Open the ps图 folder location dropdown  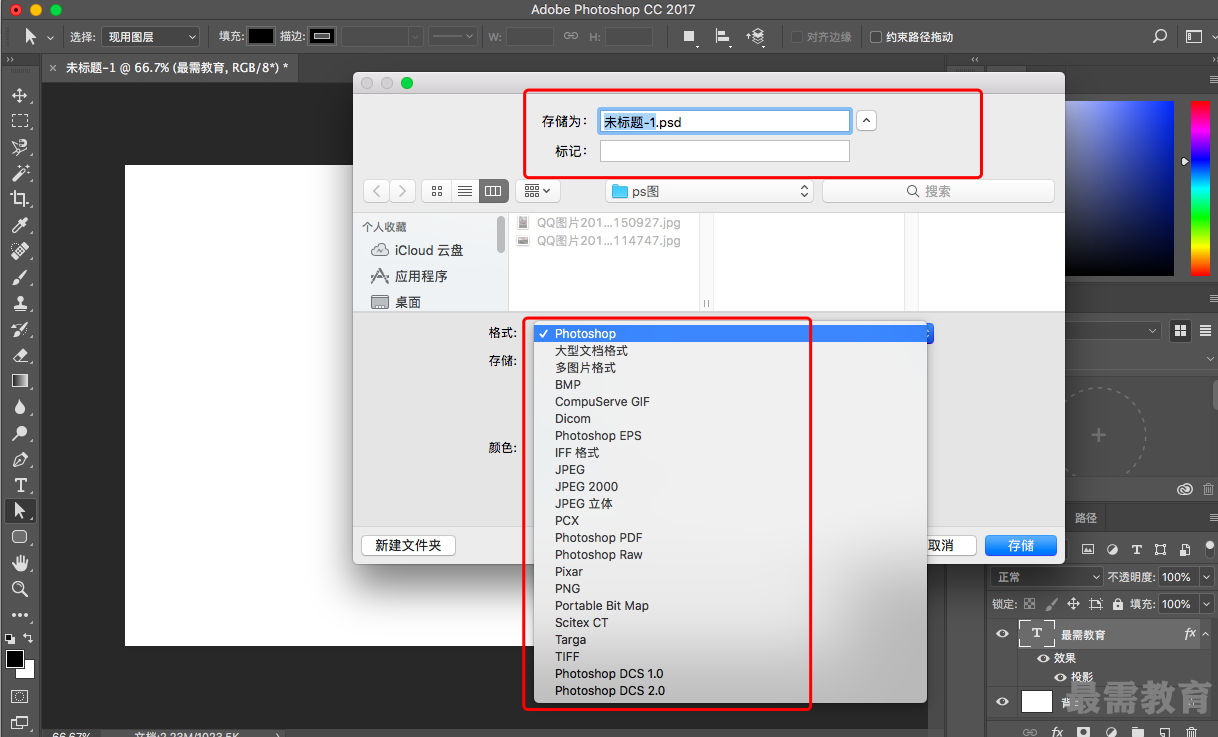(x=709, y=191)
